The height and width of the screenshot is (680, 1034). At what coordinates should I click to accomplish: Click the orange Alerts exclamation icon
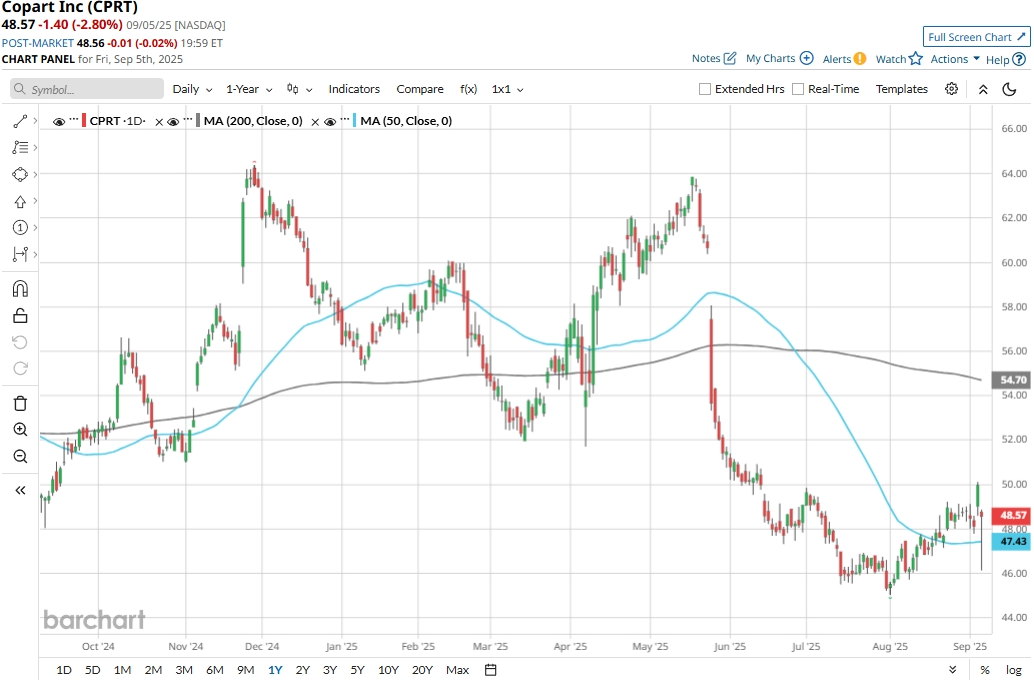click(860, 59)
